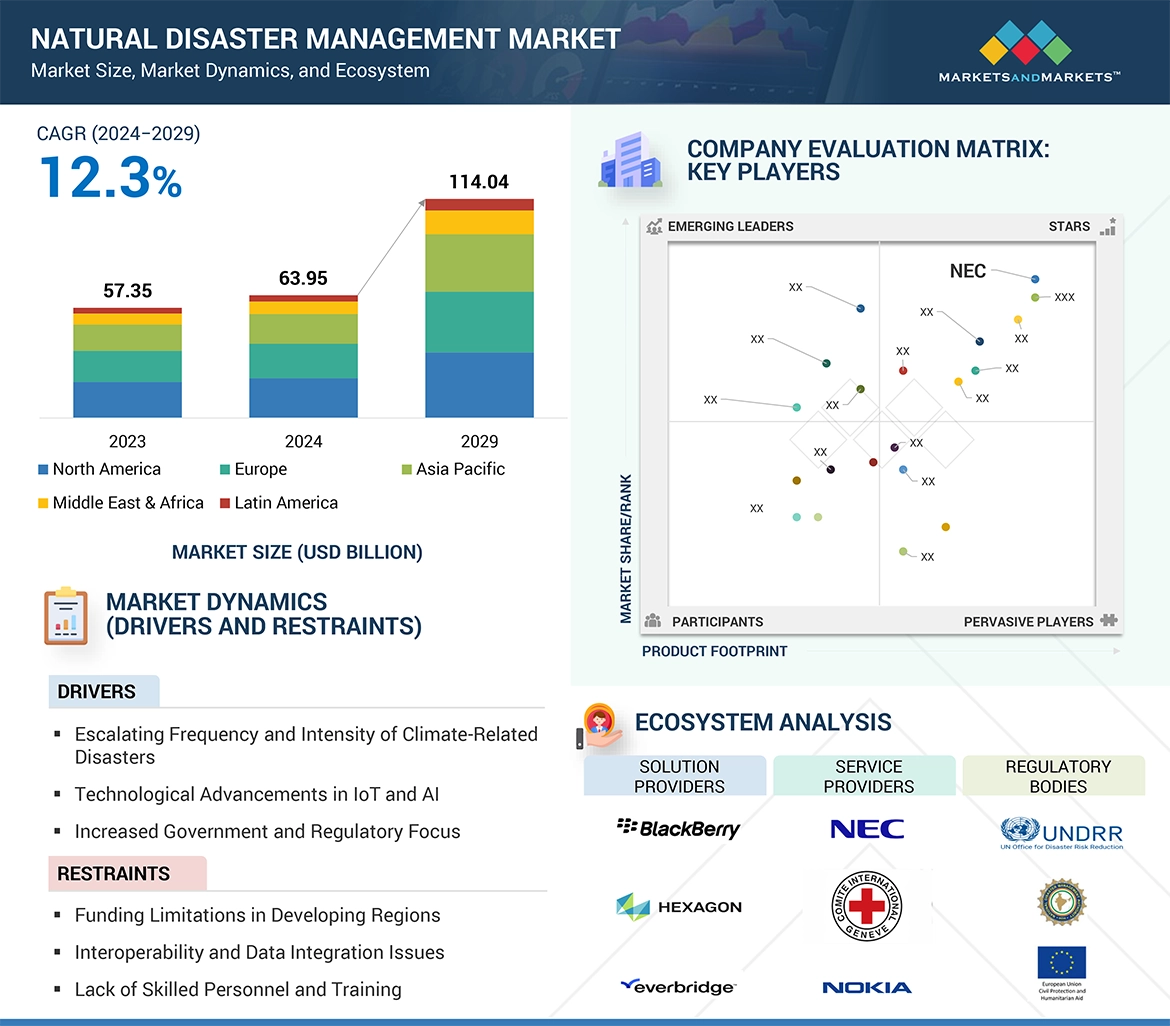The height and width of the screenshot is (1026, 1170).
Task: Select the Drivers section header
Action: coord(97,692)
